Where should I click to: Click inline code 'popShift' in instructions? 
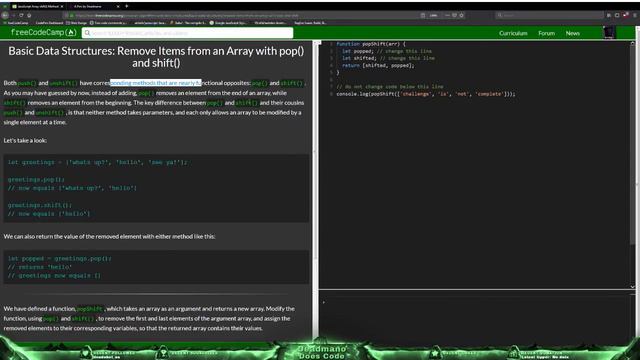[89, 309]
